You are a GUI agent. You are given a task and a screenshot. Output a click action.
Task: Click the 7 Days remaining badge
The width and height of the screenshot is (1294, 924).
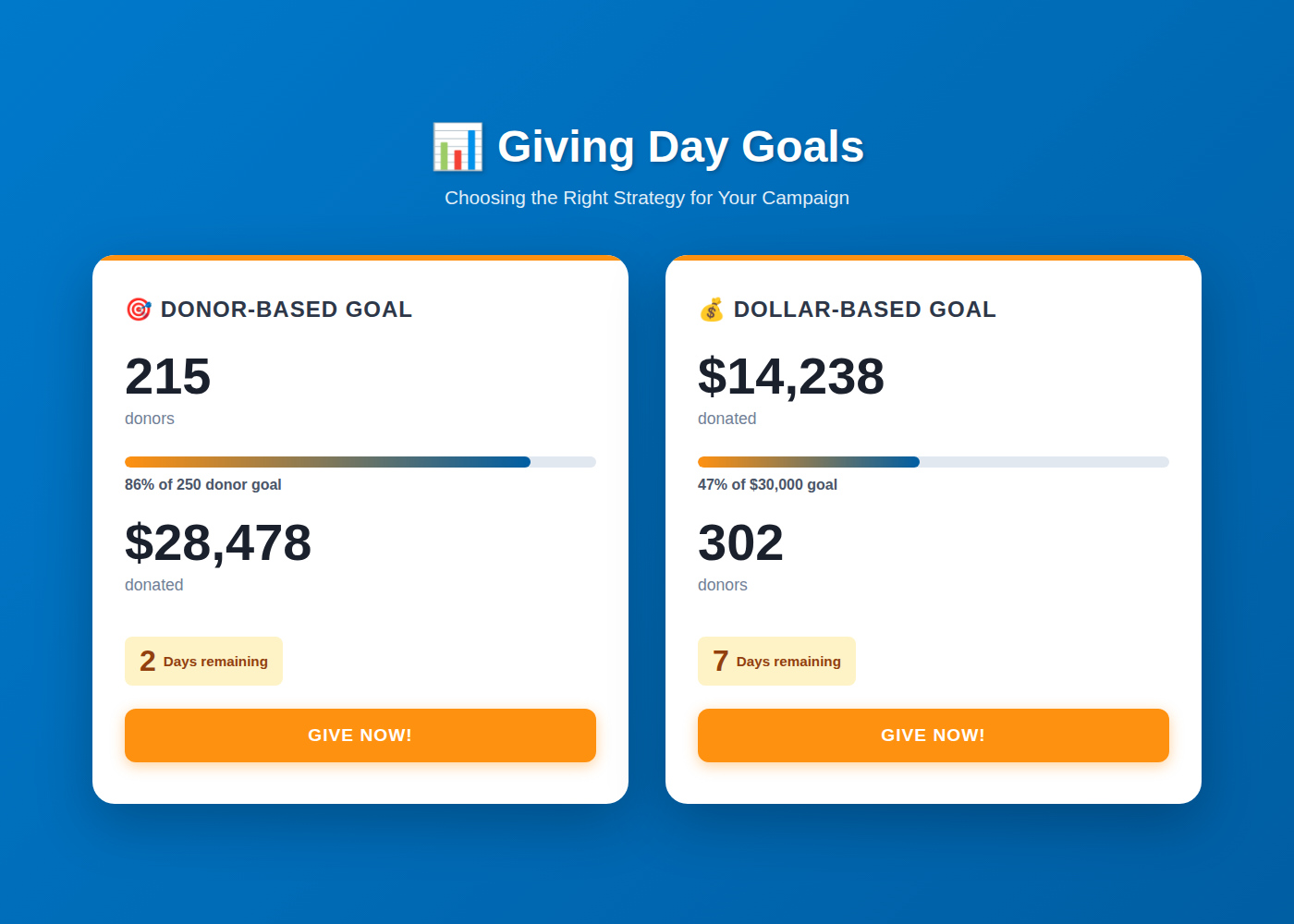pos(776,661)
